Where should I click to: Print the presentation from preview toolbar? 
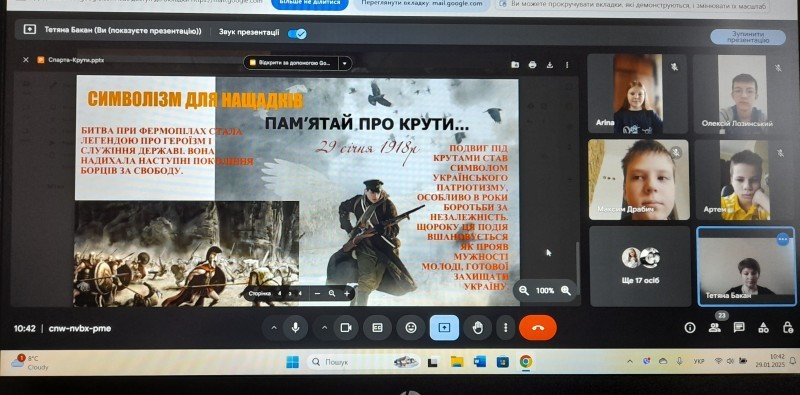(533, 65)
